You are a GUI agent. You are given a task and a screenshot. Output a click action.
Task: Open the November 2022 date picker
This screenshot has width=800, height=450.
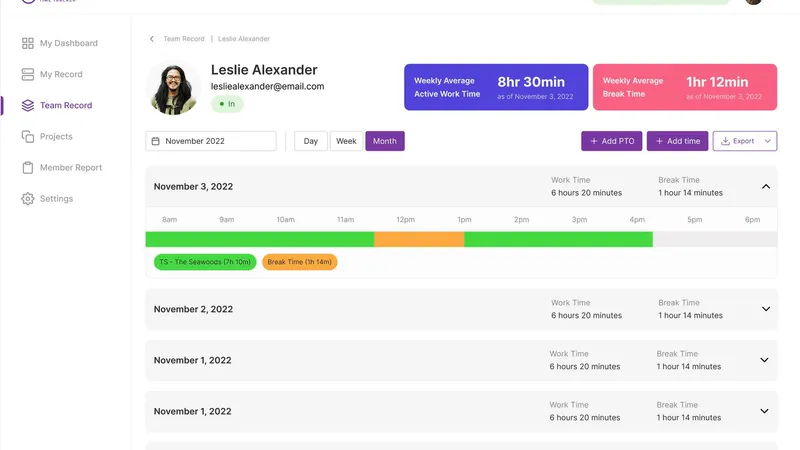pyautogui.click(x=211, y=141)
